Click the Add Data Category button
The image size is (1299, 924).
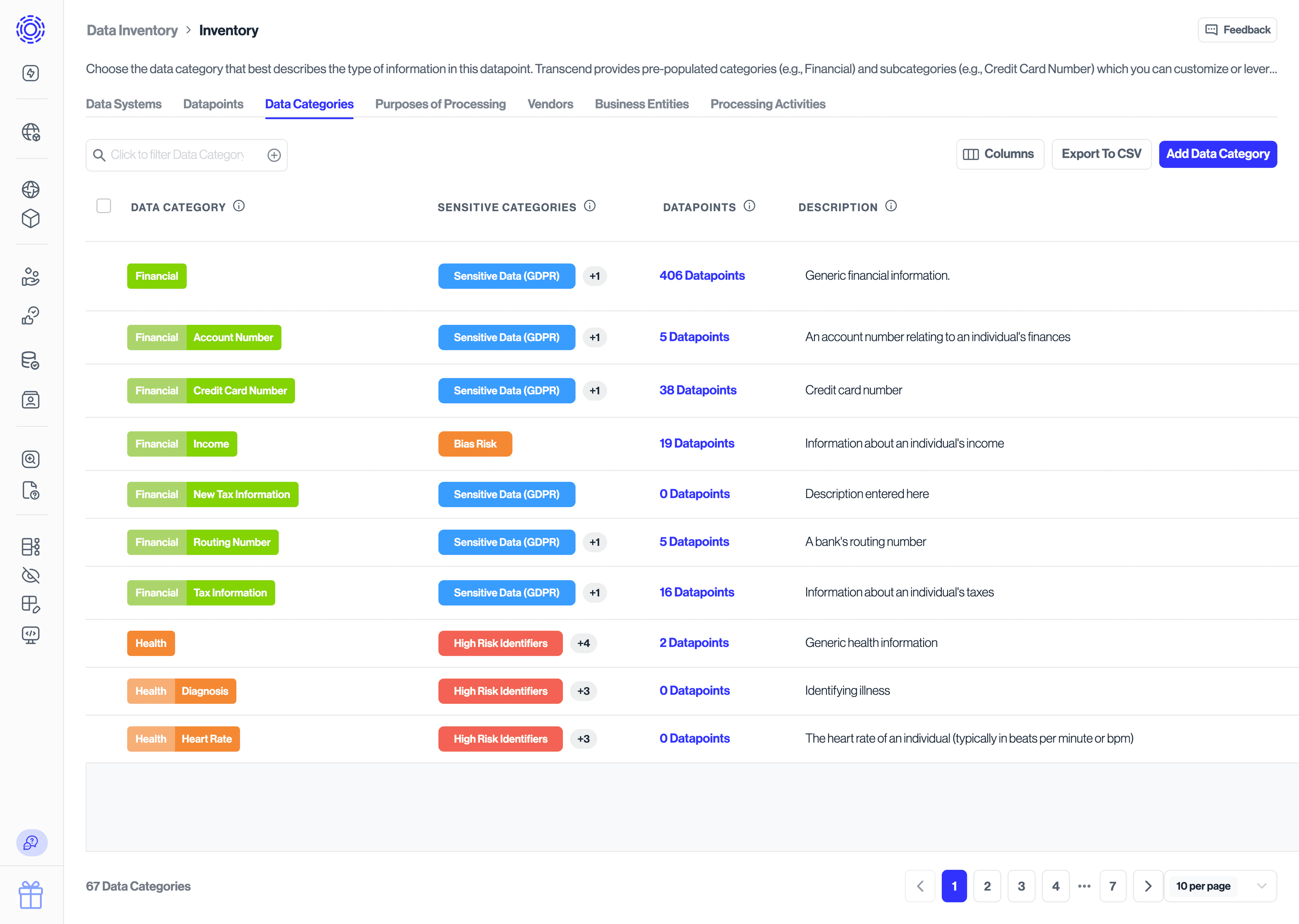tap(1218, 154)
